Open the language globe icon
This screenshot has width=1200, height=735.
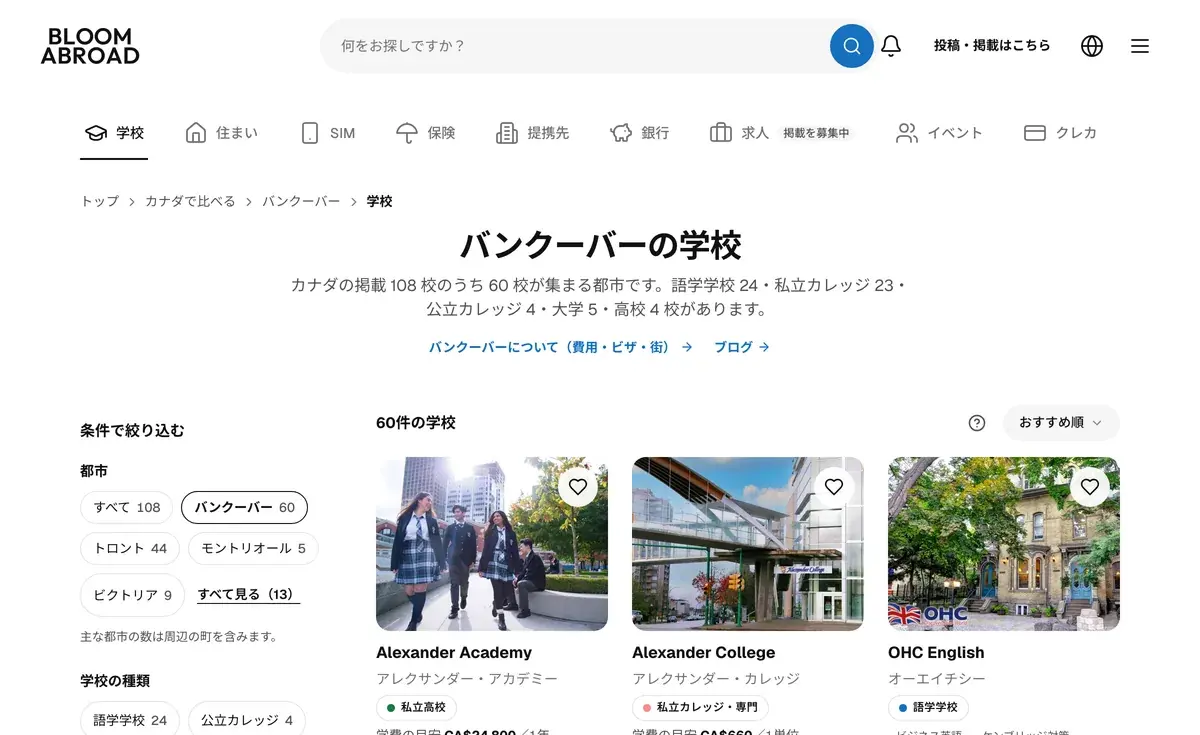click(1092, 46)
